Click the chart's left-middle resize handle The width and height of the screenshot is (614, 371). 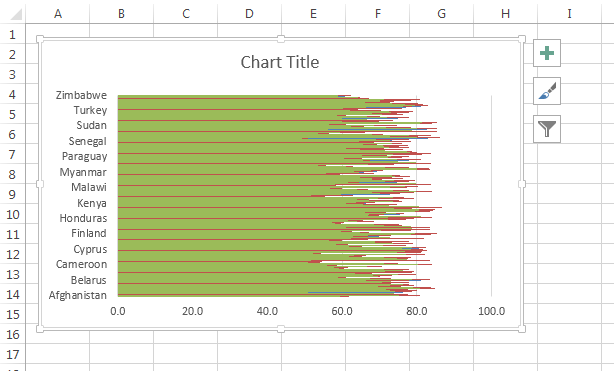click(x=40, y=184)
